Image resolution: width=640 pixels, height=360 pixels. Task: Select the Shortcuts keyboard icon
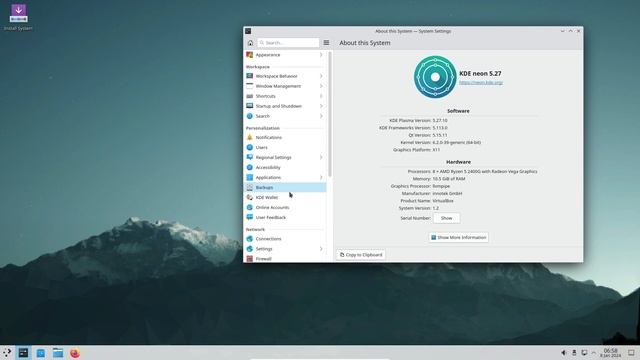[250, 96]
